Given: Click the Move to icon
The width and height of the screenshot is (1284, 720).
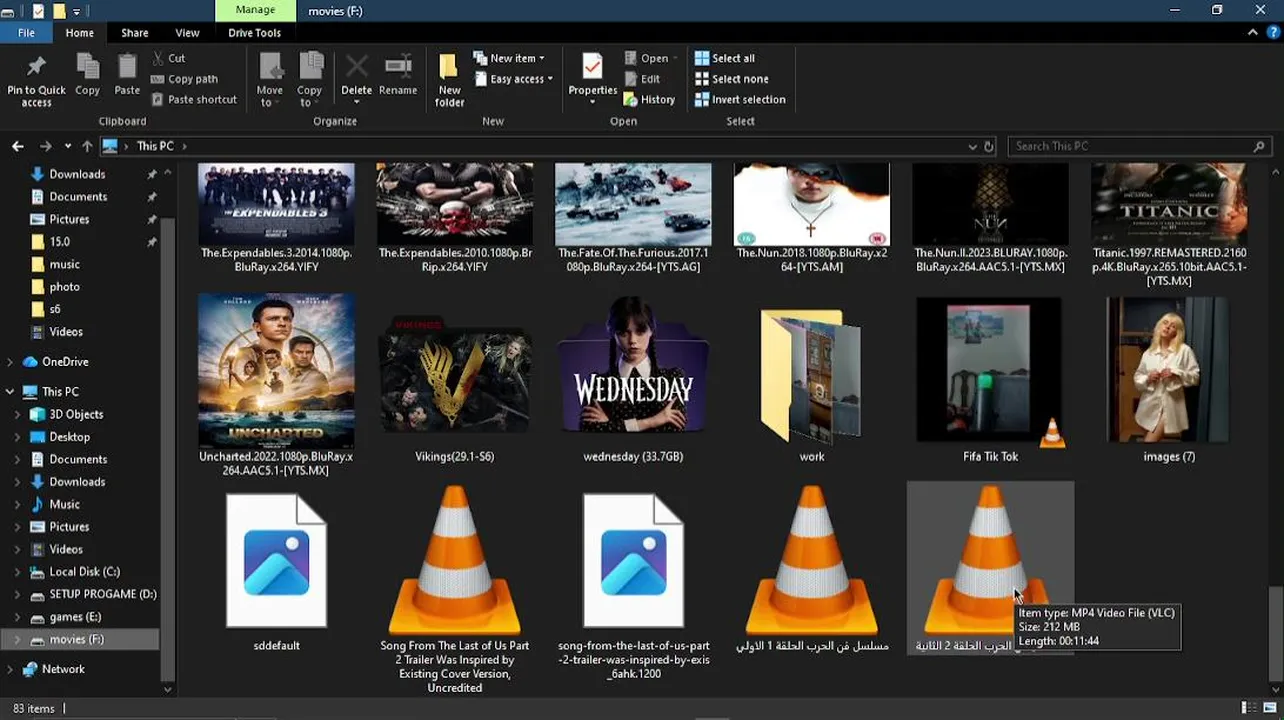Looking at the screenshot, I should (270, 67).
